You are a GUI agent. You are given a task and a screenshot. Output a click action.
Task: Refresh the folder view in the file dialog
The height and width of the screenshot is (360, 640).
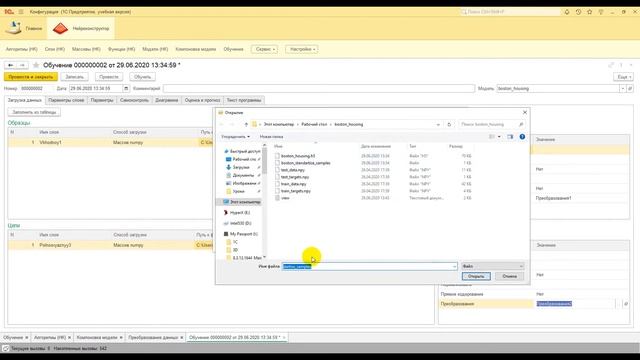(449, 124)
